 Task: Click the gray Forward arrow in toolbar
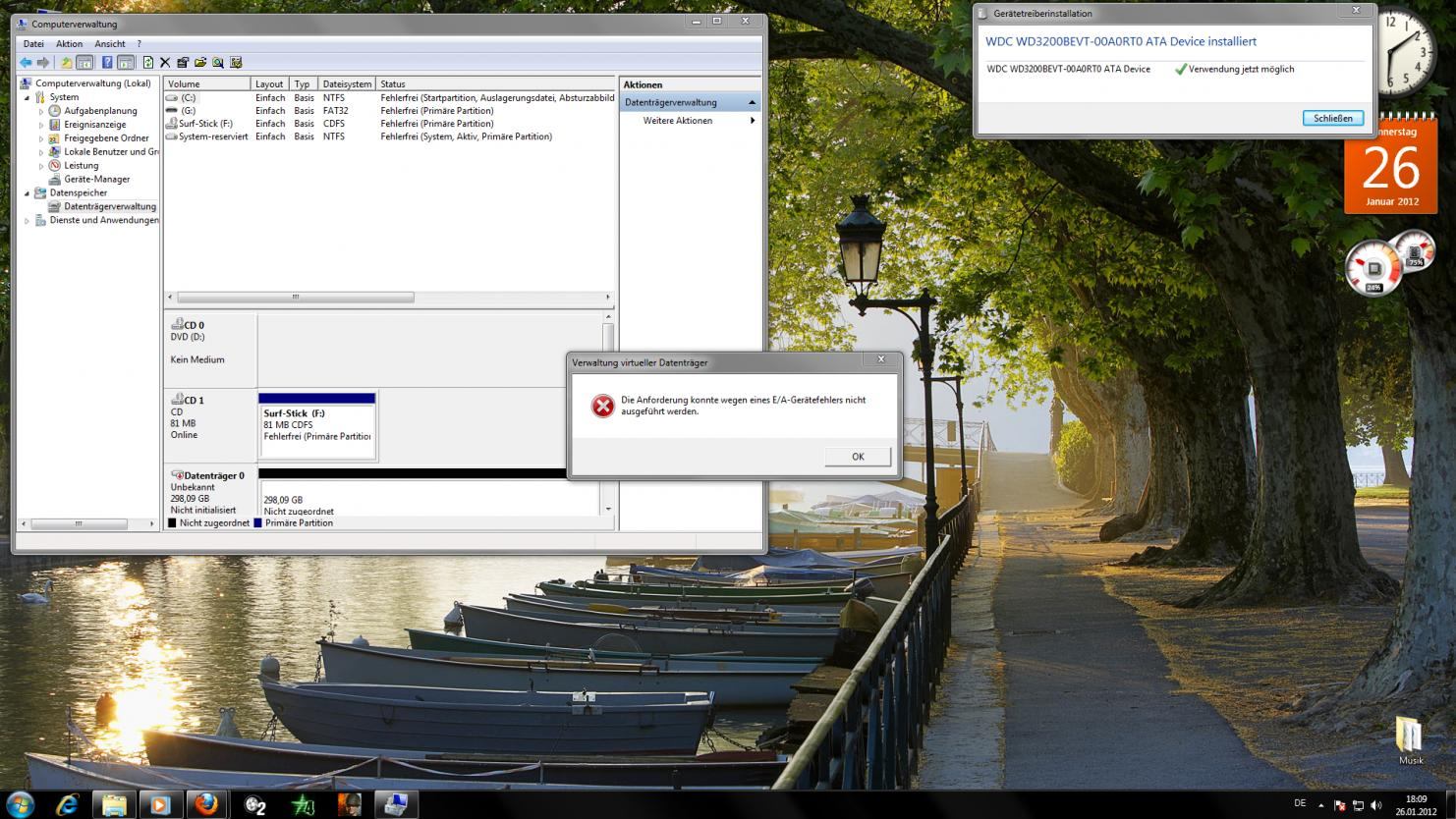pos(43,63)
